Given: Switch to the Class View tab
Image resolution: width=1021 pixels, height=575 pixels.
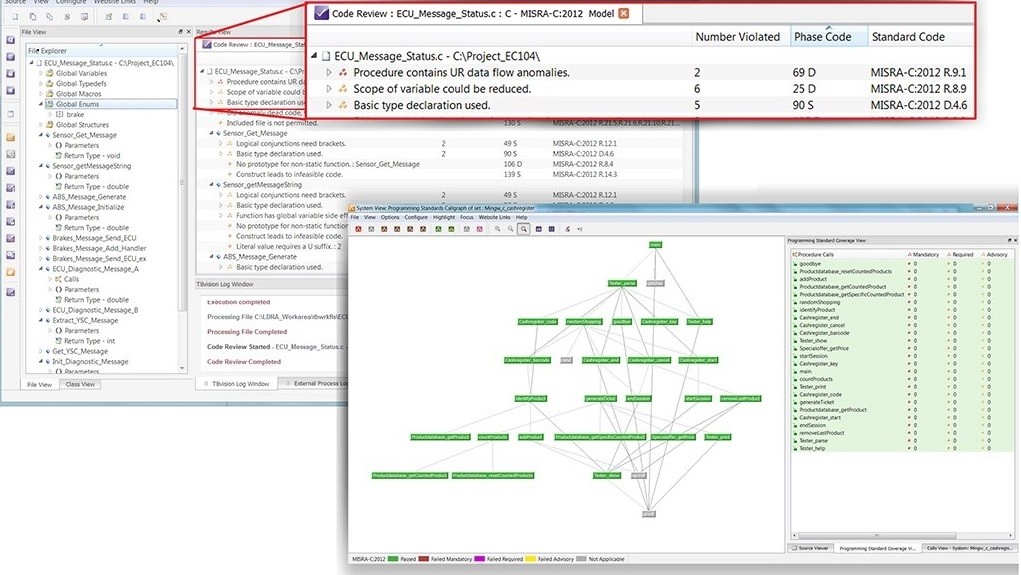Looking at the screenshot, I should click(x=80, y=384).
